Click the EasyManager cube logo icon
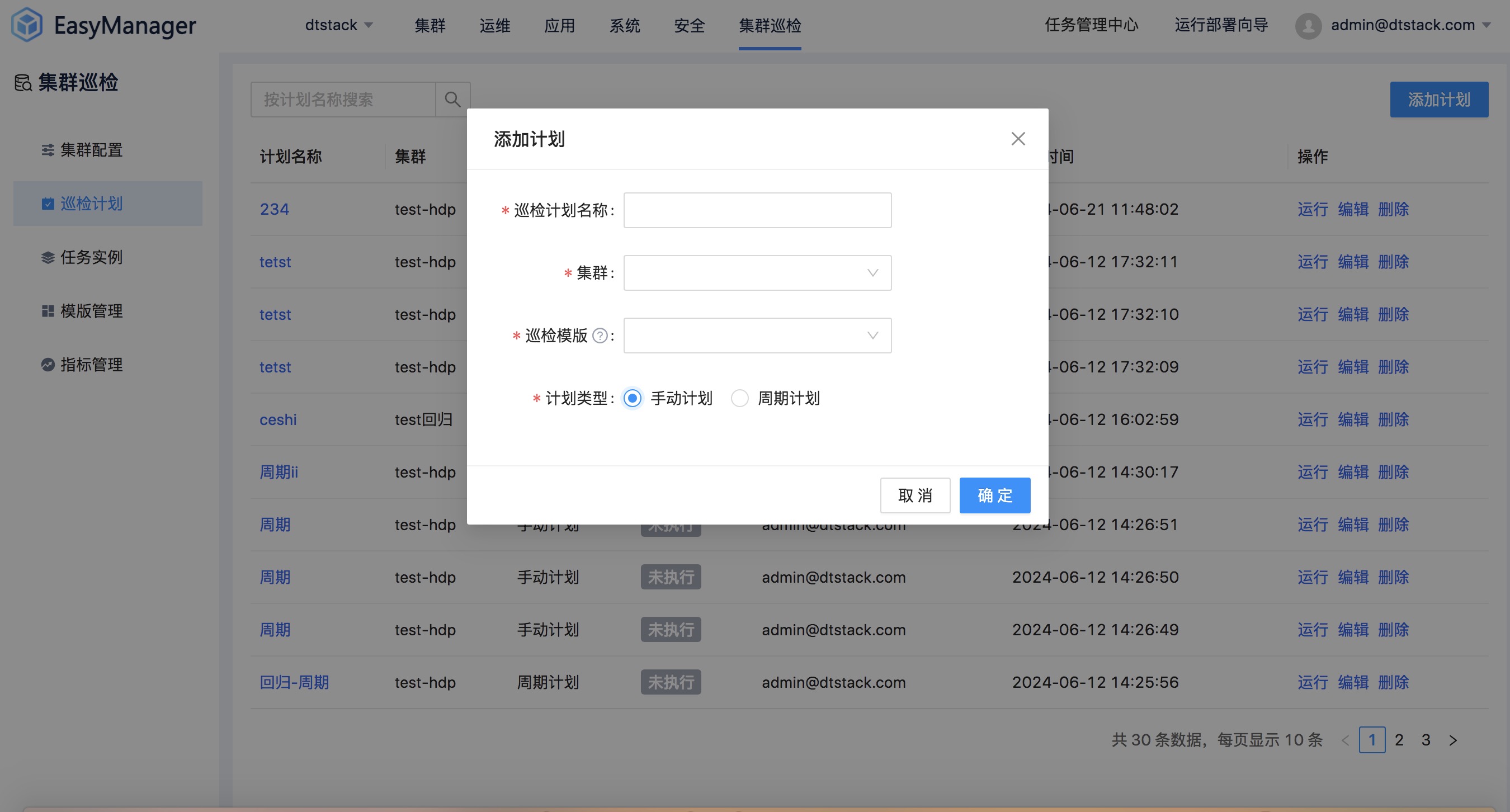Viewport: 1510px width, 812px height. pos(27,25)
